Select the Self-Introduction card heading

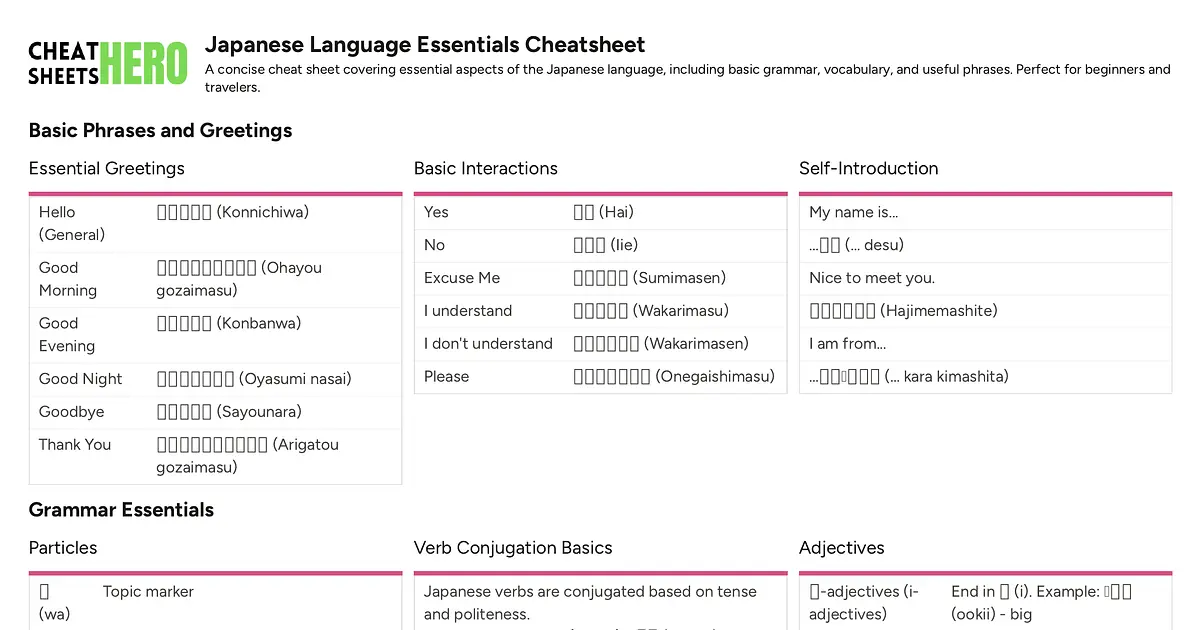pos(868,168)
